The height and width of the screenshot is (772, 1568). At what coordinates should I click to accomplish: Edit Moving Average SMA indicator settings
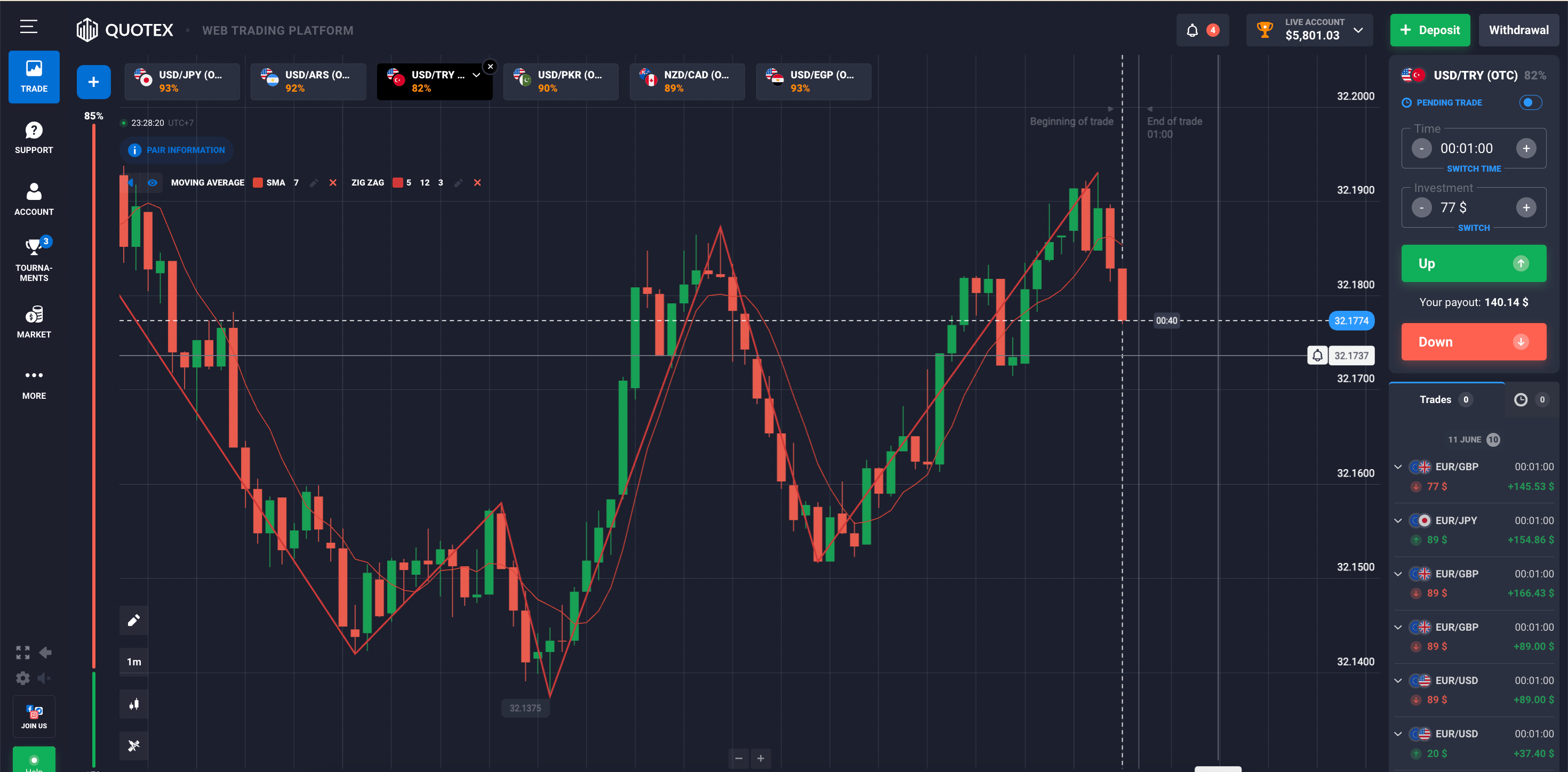pos(314,182)
